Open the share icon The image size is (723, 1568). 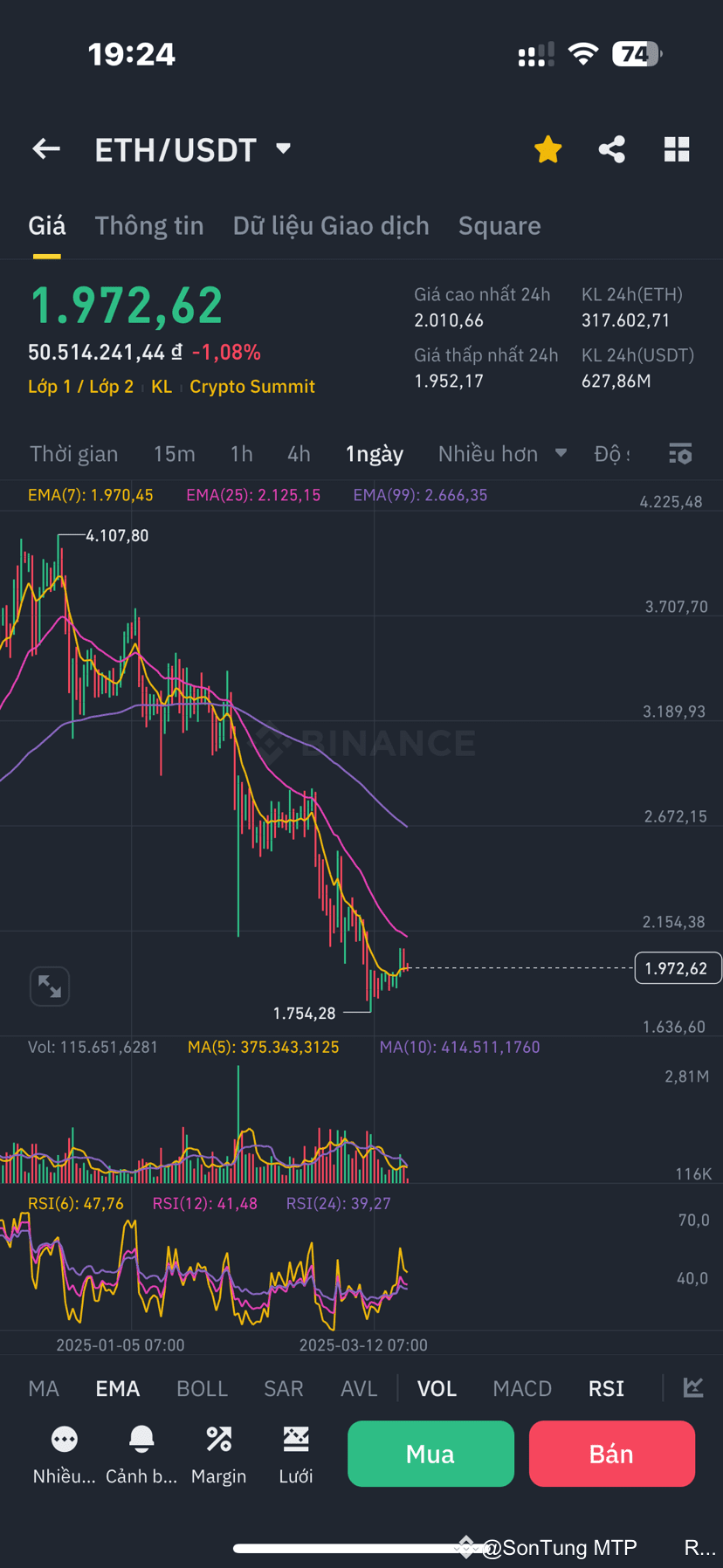(x=612, y=149)
